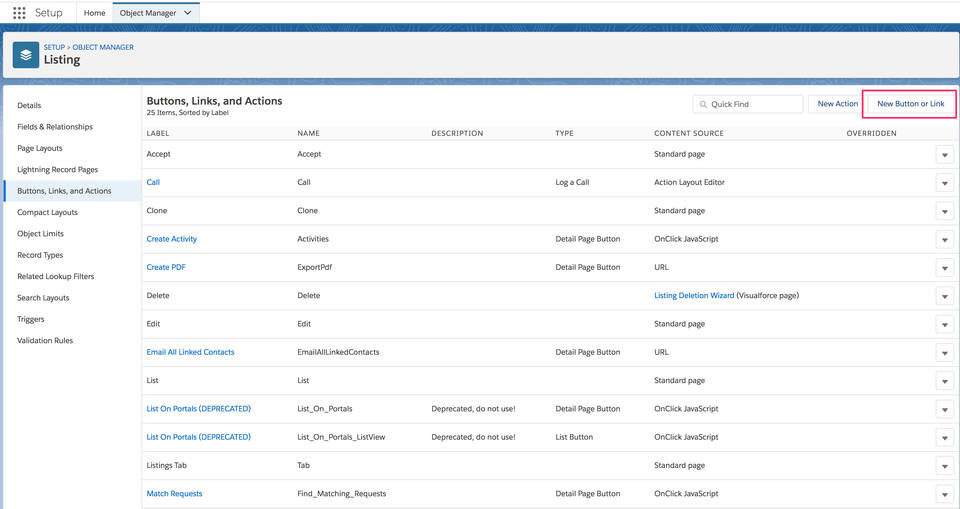Click the Activities name cell
Screen dimensions: 960x509
(313, 239)
